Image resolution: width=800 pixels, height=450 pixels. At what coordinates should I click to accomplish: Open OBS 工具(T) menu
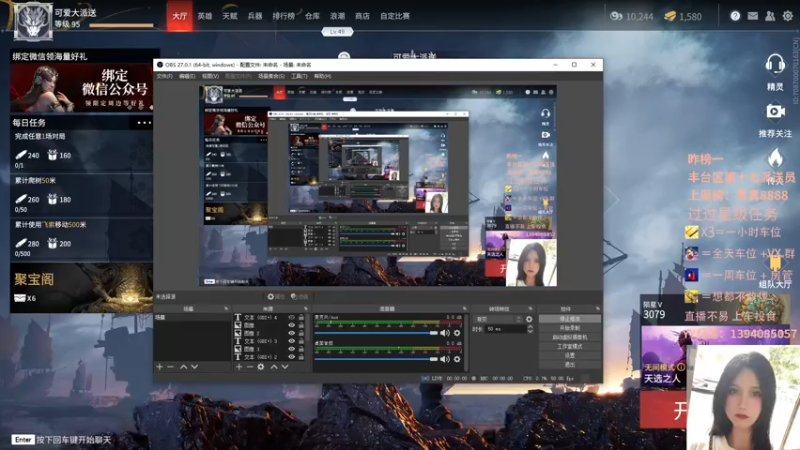299,76
